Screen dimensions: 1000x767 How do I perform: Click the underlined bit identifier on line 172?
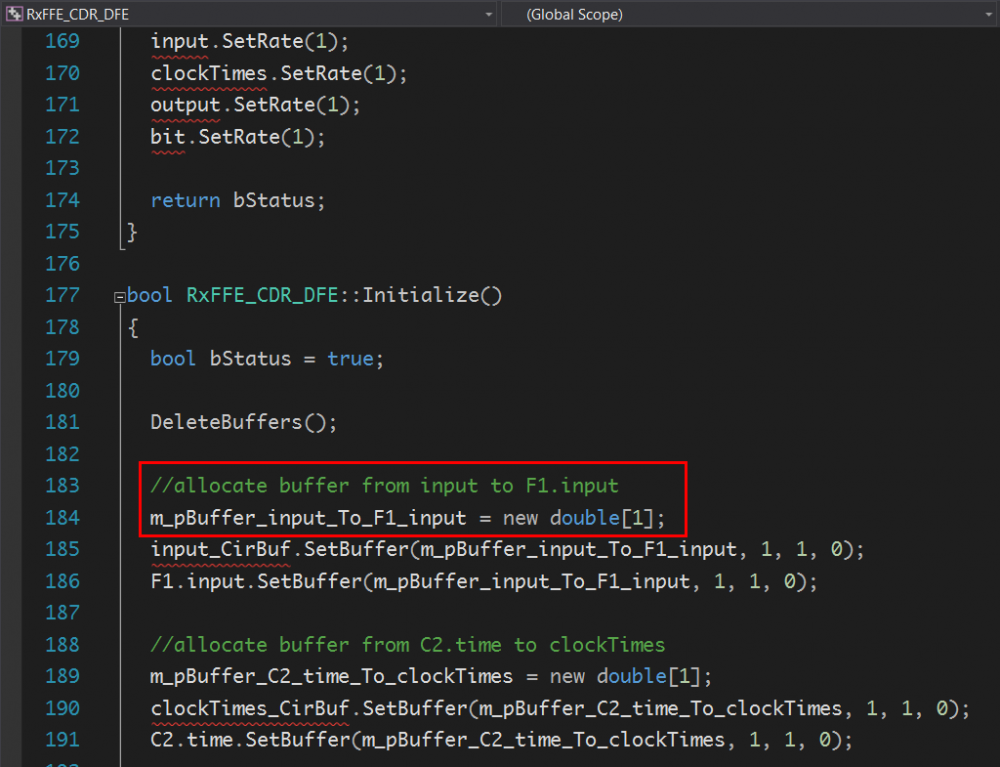tap(168, 137)
